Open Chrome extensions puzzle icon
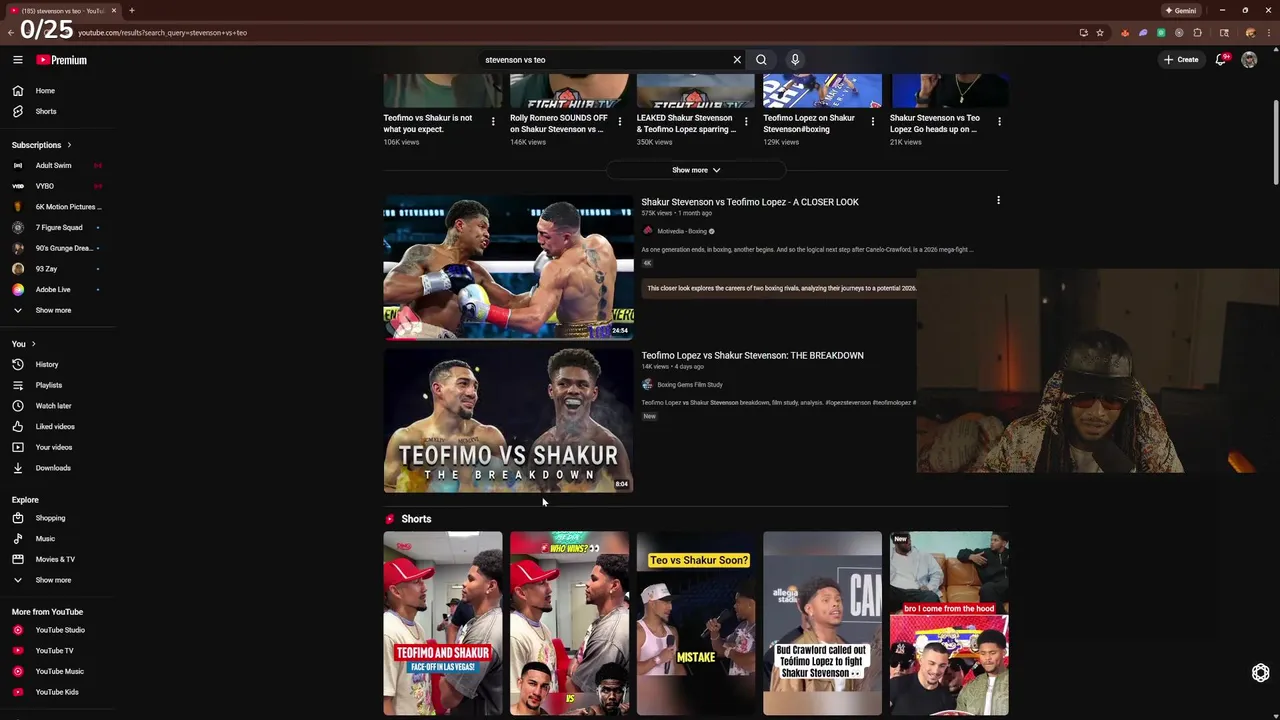The height and width of the screenshot is (720, 1280). pyautogui.click(x=1197, y=32)
